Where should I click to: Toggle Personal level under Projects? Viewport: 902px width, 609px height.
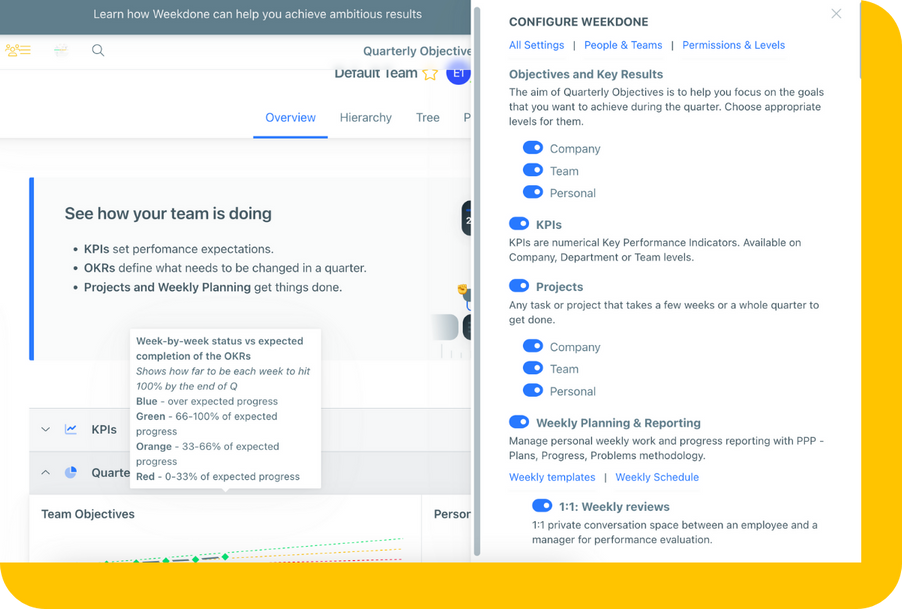tap(533, 390)
